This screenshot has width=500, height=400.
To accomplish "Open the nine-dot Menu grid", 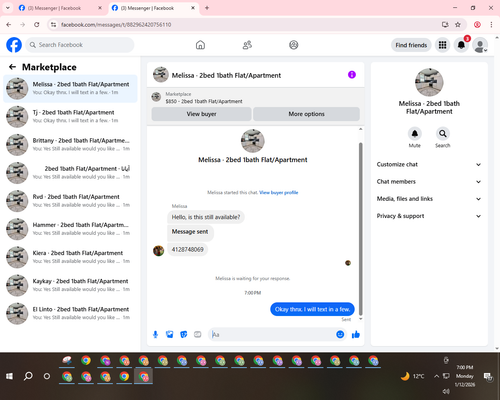I will tap(442, 45).
